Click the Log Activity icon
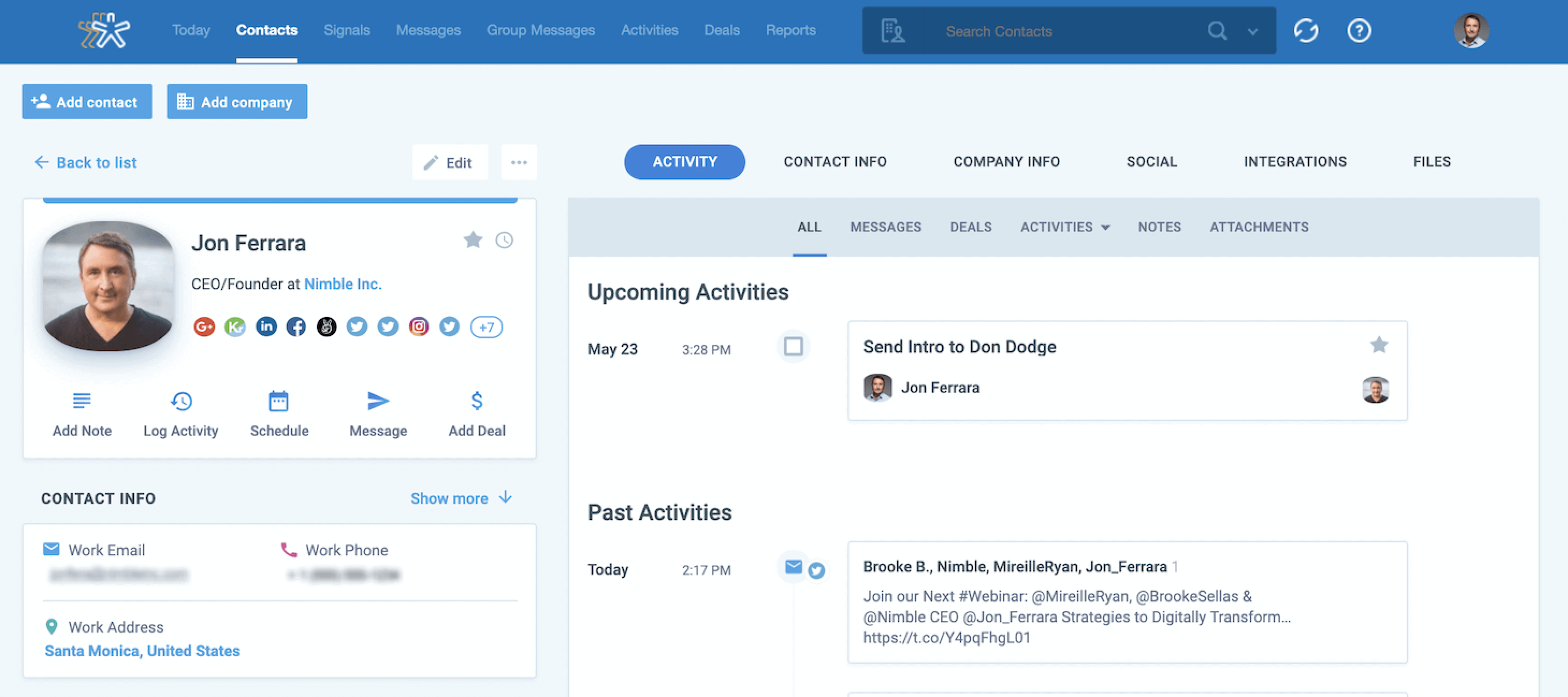 pos(181,401)
